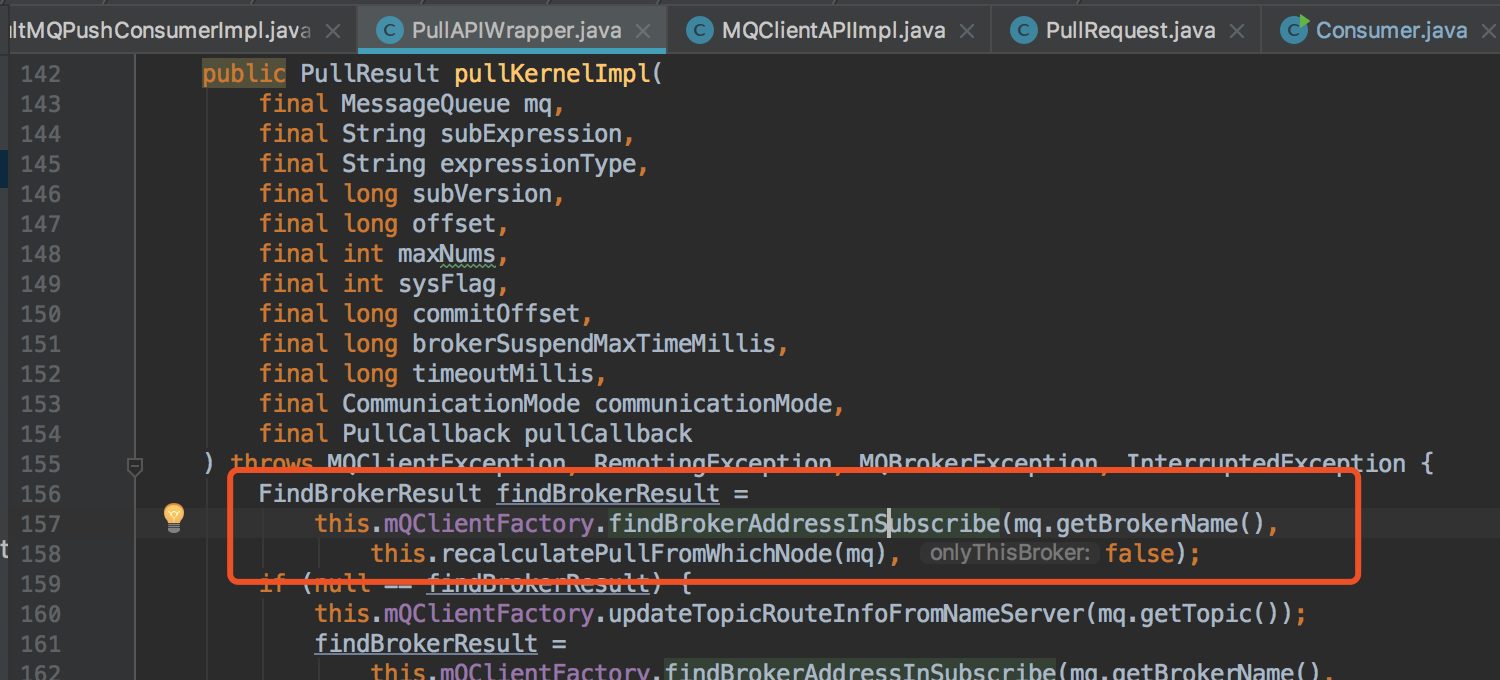Screen dimensions: 1500x680
Task: Select the Consumer.java editor tab
Action: click(1391, 30)
